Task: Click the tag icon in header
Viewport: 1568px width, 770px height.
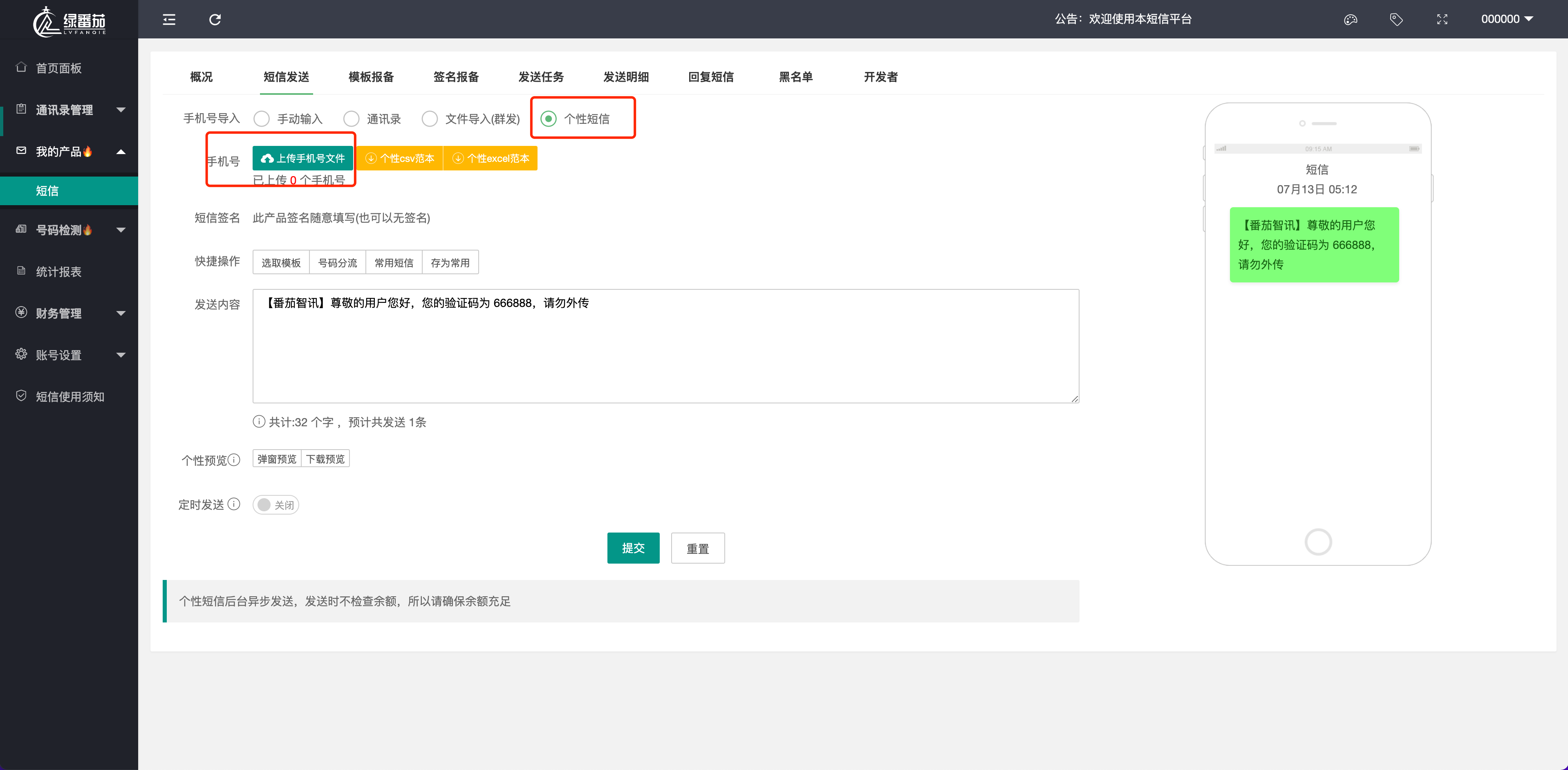Action: (1396, 20)
